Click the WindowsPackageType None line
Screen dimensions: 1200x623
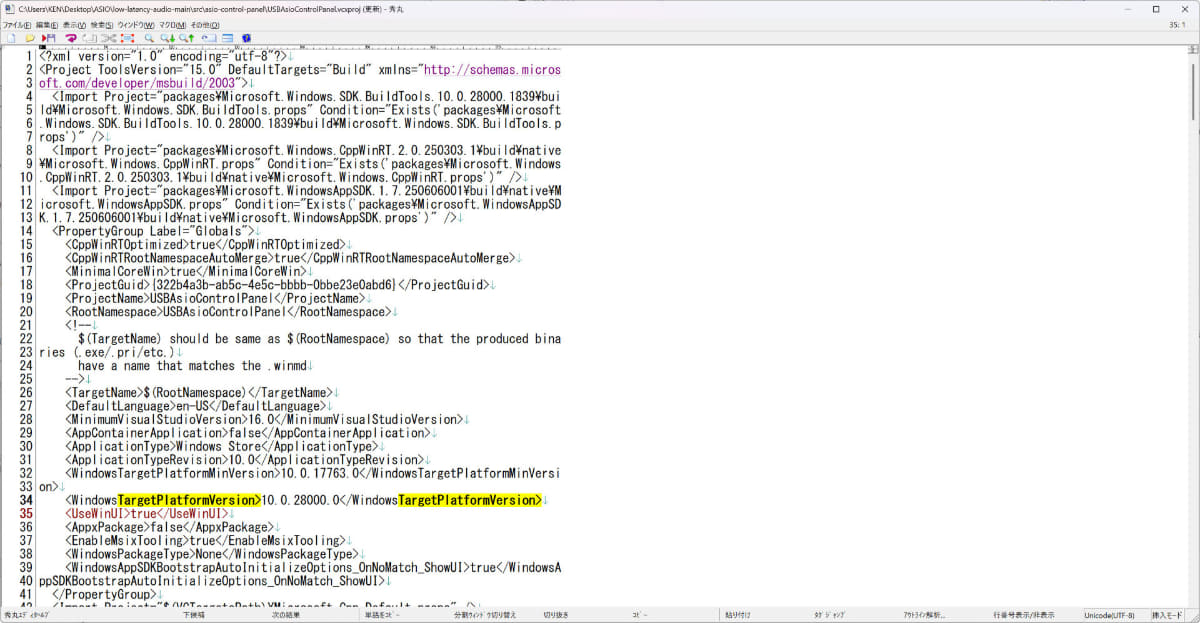[x=210, y=554]
